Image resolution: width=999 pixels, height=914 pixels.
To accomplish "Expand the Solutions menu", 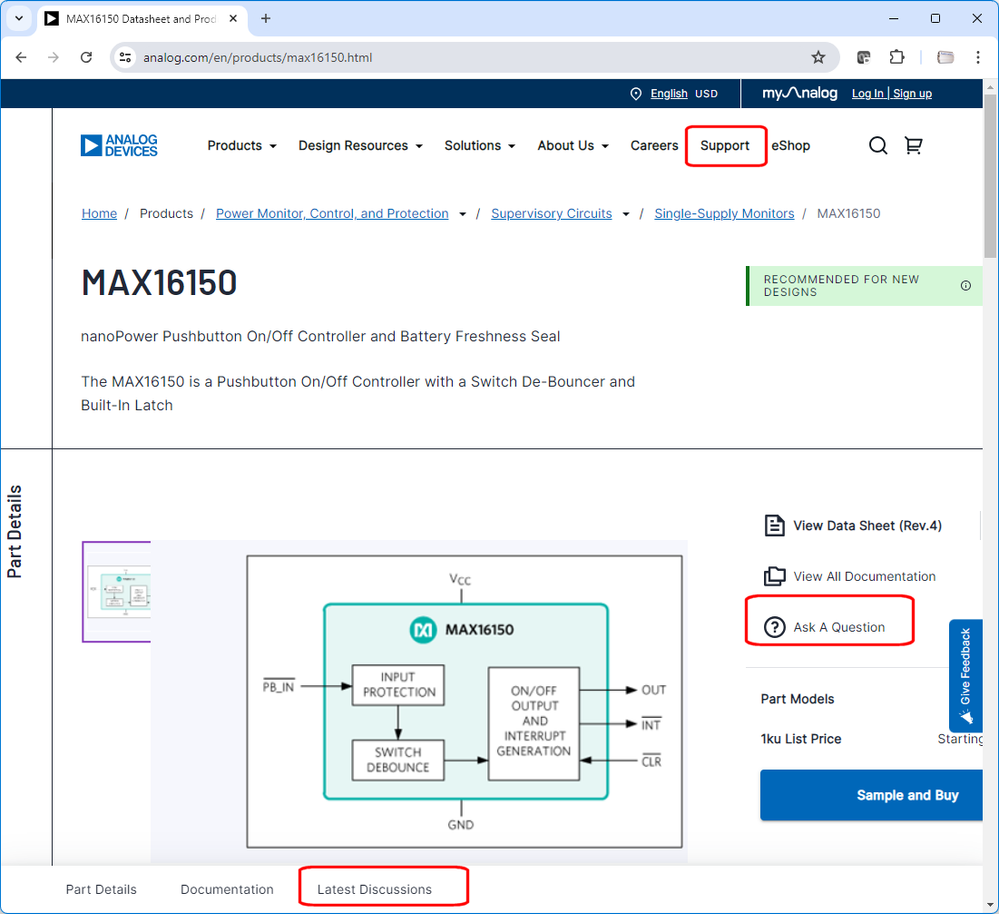I will 480,145.
